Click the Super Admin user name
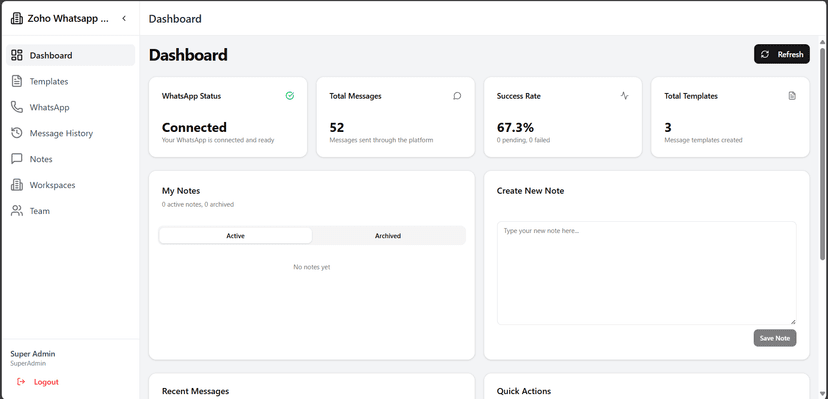This screenshot has height=399, width=828. pos(33,354)
